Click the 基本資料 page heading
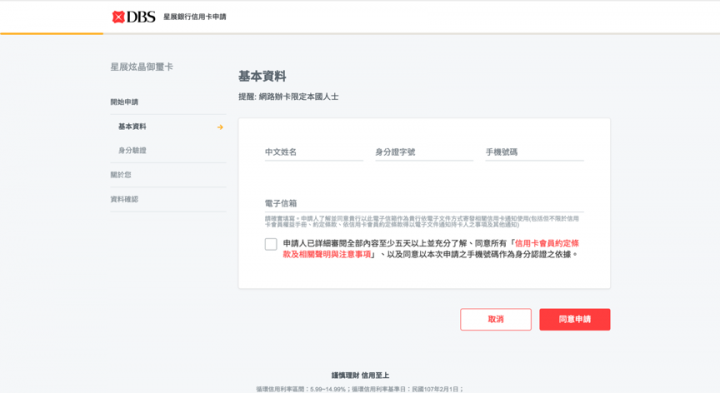This screenshot has width=720, height=393. pyautogui.click(x=262, y=76)
